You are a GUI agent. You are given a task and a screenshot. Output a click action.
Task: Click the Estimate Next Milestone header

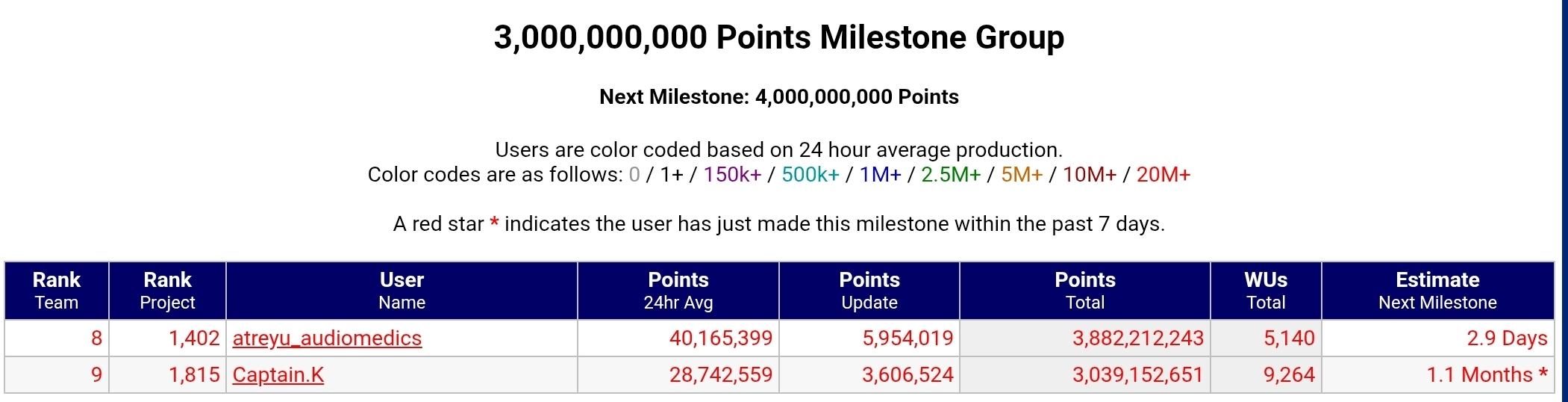click(x=1437, y=291)
